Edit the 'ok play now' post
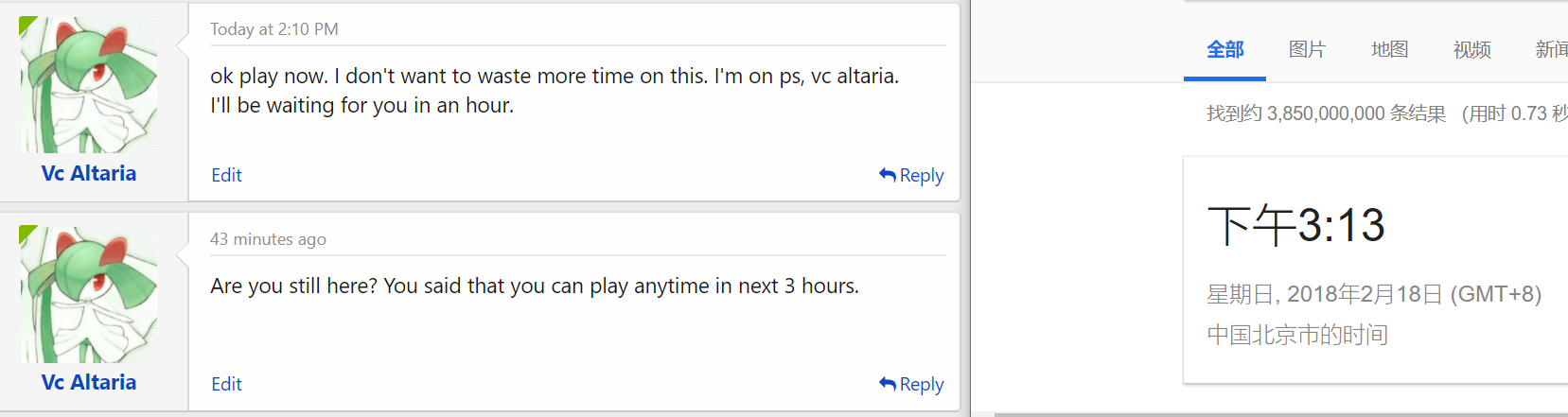The image size is (1568, 417). pyautogui.click(x=226, y=175)
